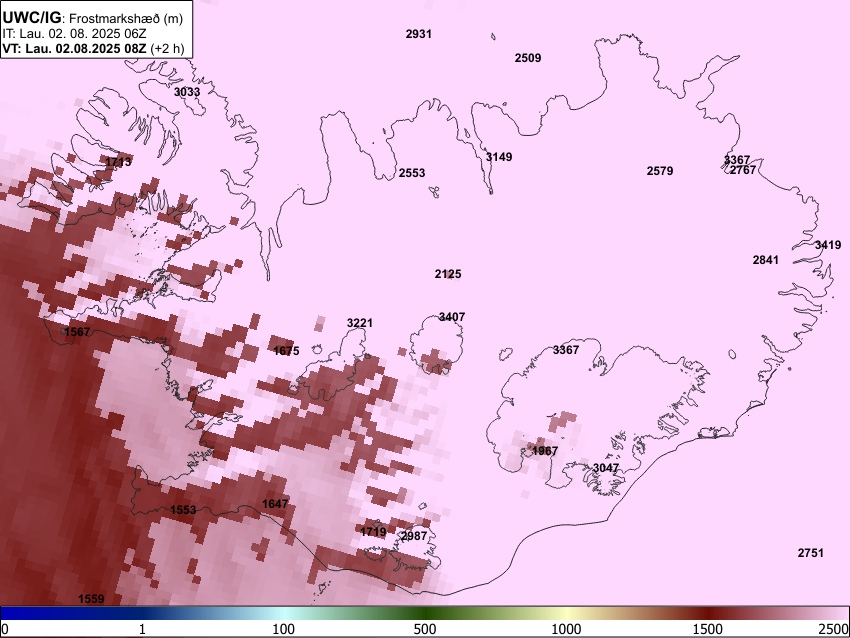Click the 3033 value on the map

pyautogui.click(x=187, y=92)
